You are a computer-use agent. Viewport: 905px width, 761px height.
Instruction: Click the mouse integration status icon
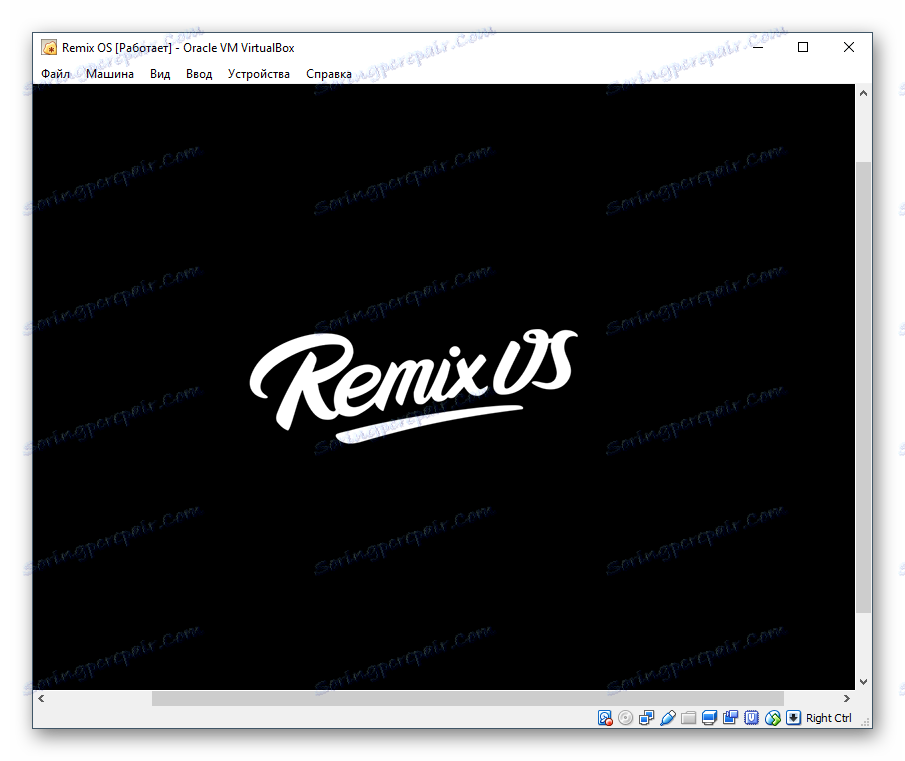tap(772, 718)
